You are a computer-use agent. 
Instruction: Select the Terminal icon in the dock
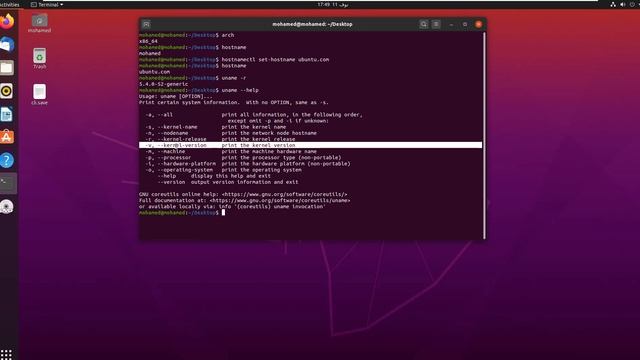tap(7, 183)
